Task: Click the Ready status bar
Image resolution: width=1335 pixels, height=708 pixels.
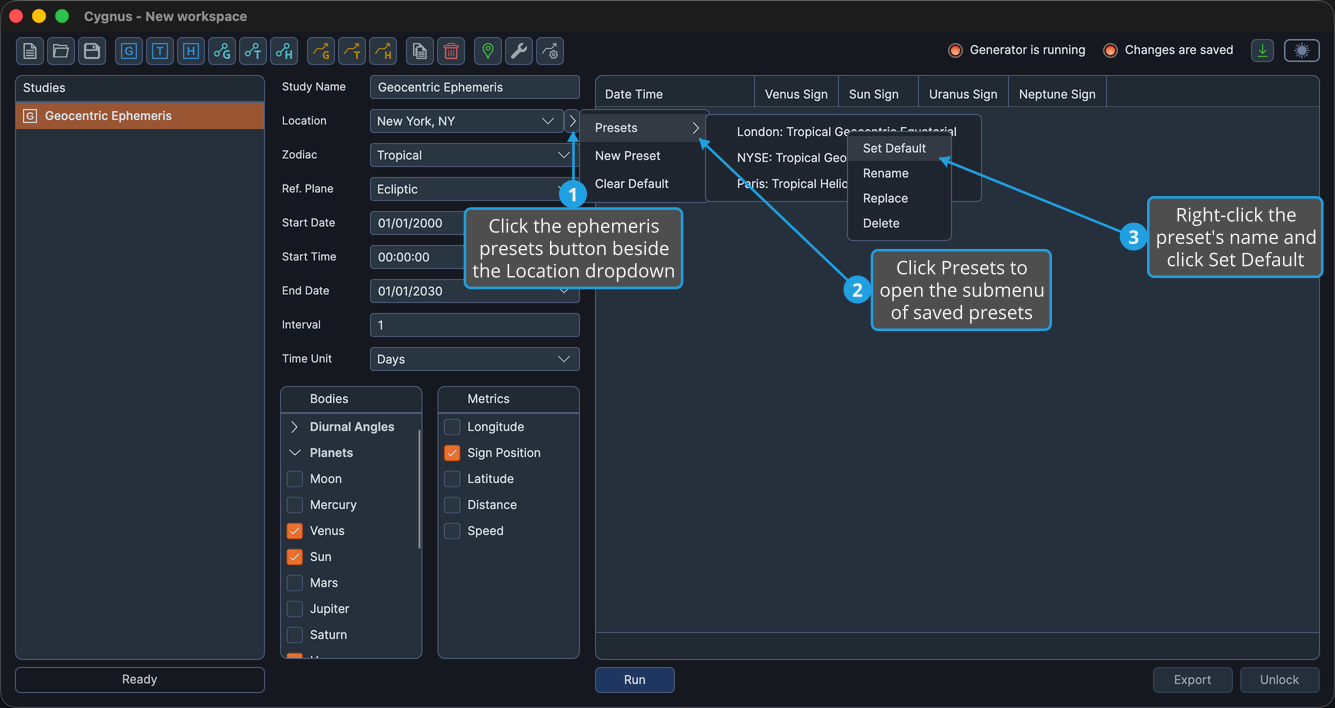Action: [140, 680]
